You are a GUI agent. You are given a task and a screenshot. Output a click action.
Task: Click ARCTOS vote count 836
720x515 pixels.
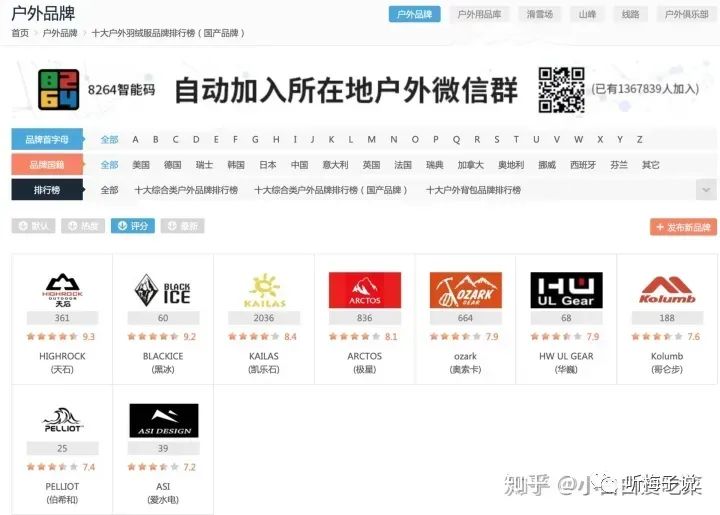click(365, 318)
